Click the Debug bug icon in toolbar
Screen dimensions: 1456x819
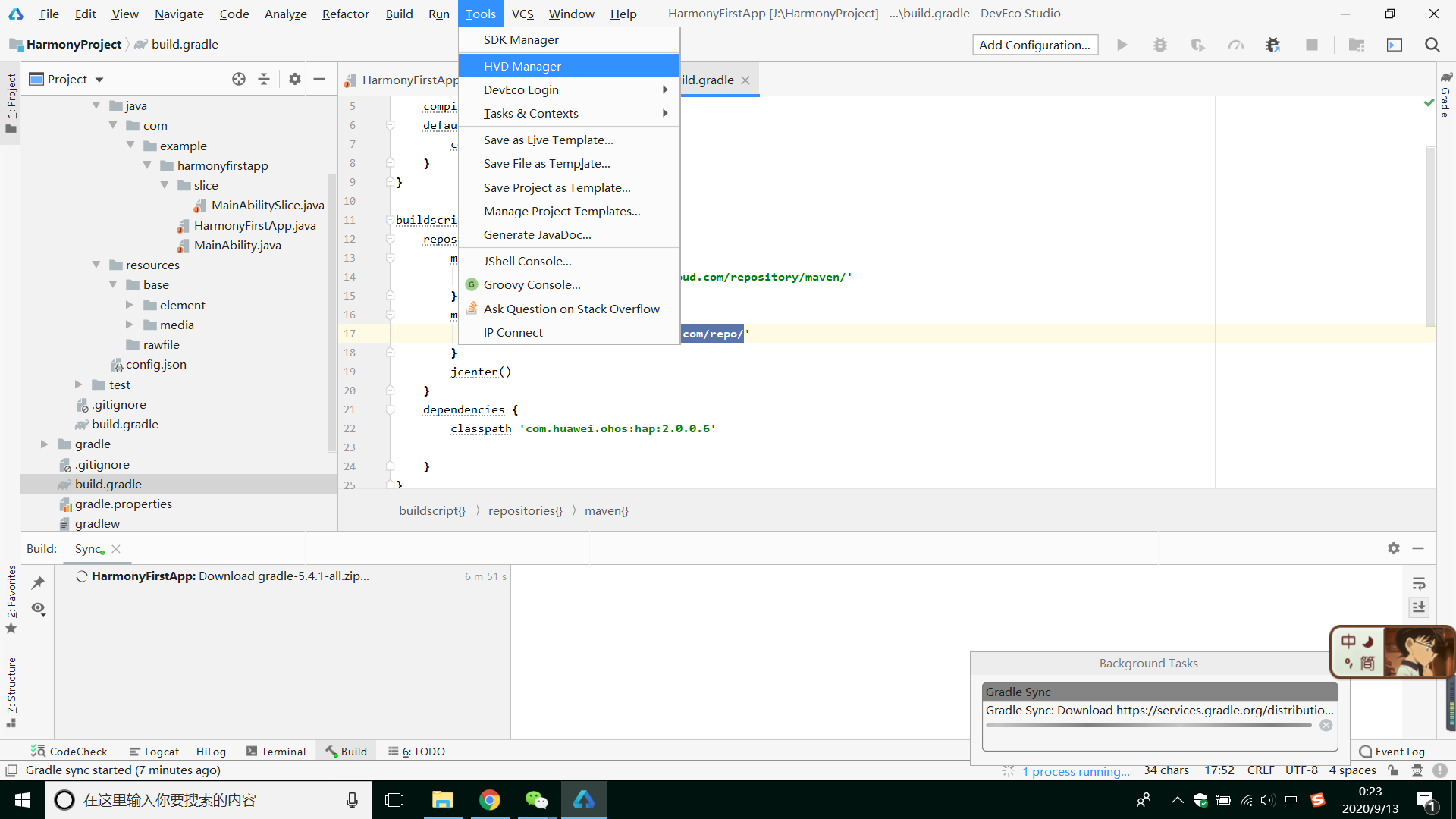[x=1160, y=45]
